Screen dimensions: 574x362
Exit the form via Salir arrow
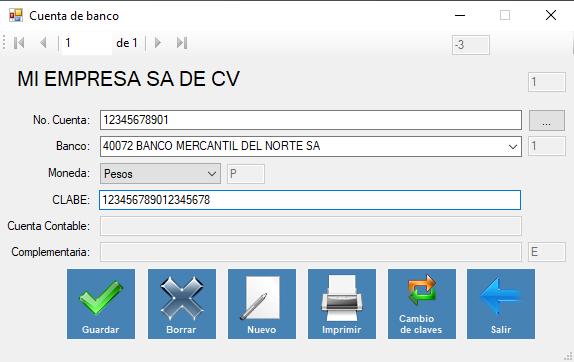pyautogui.click(x=501, y=304)
